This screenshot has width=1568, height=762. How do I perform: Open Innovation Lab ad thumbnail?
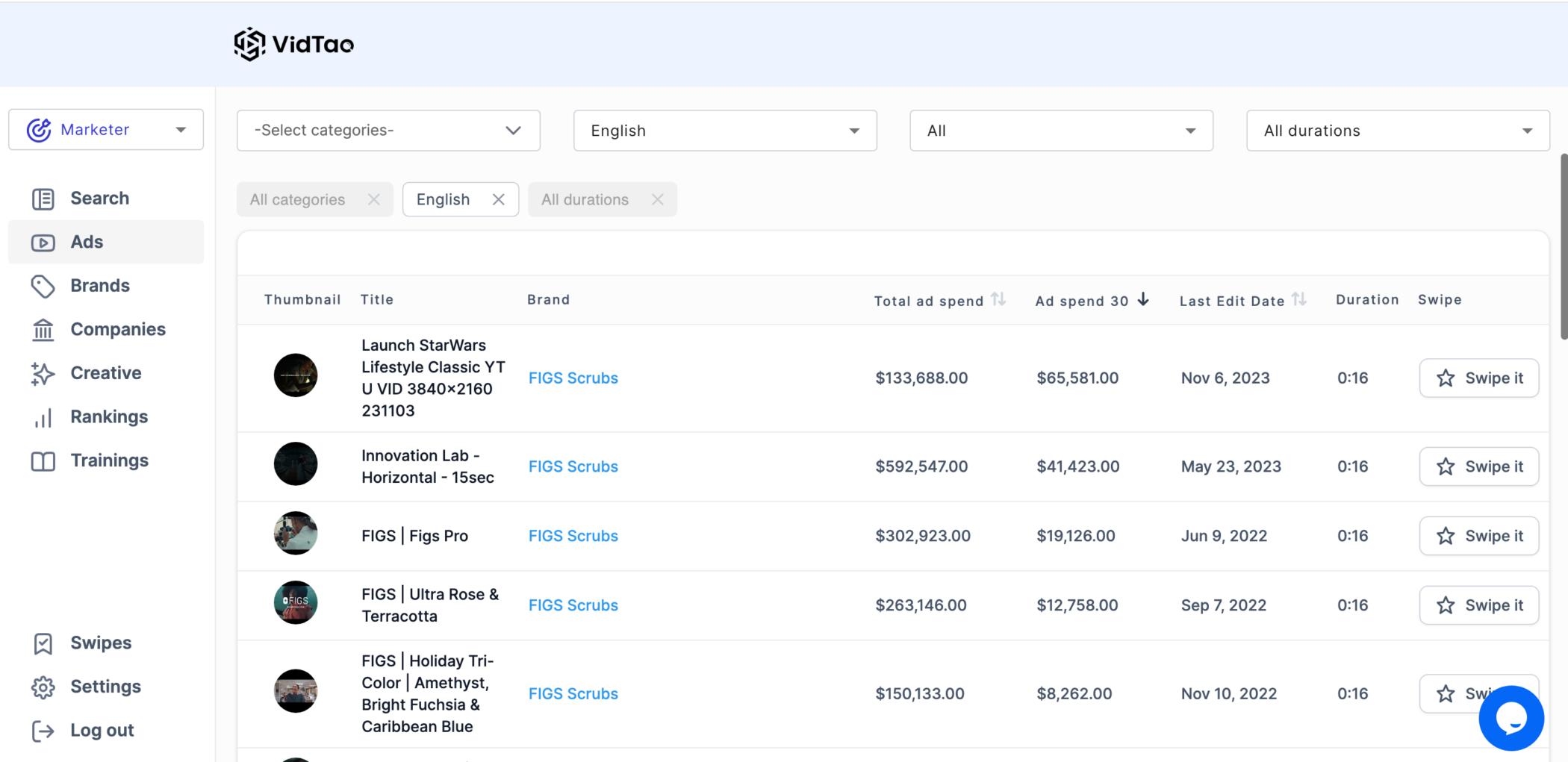click(x=296, y=464)
